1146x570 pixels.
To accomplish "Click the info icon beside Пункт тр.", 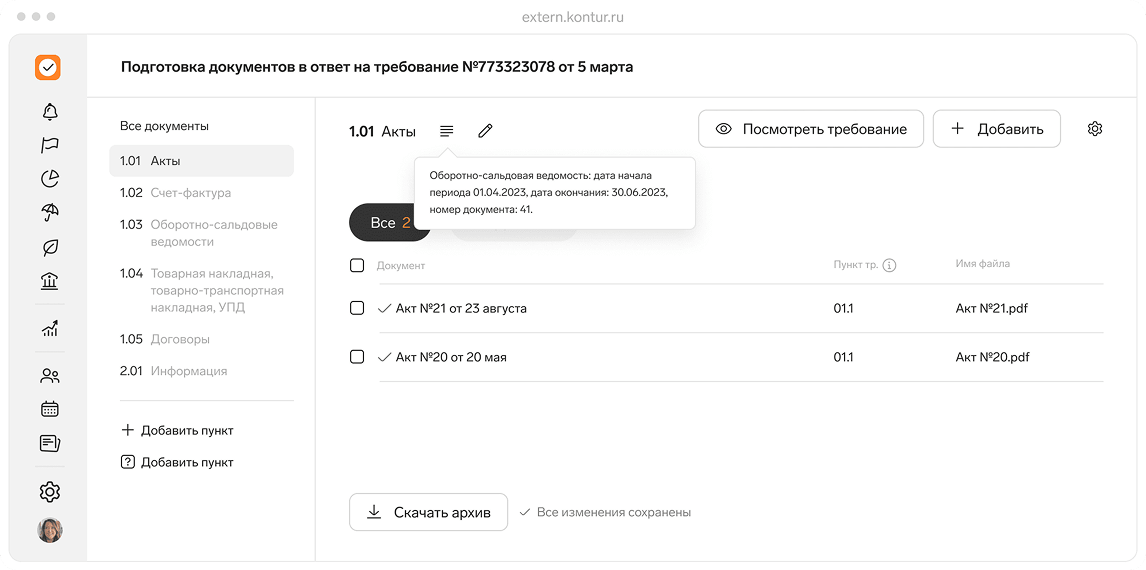I will pos(889,266).
